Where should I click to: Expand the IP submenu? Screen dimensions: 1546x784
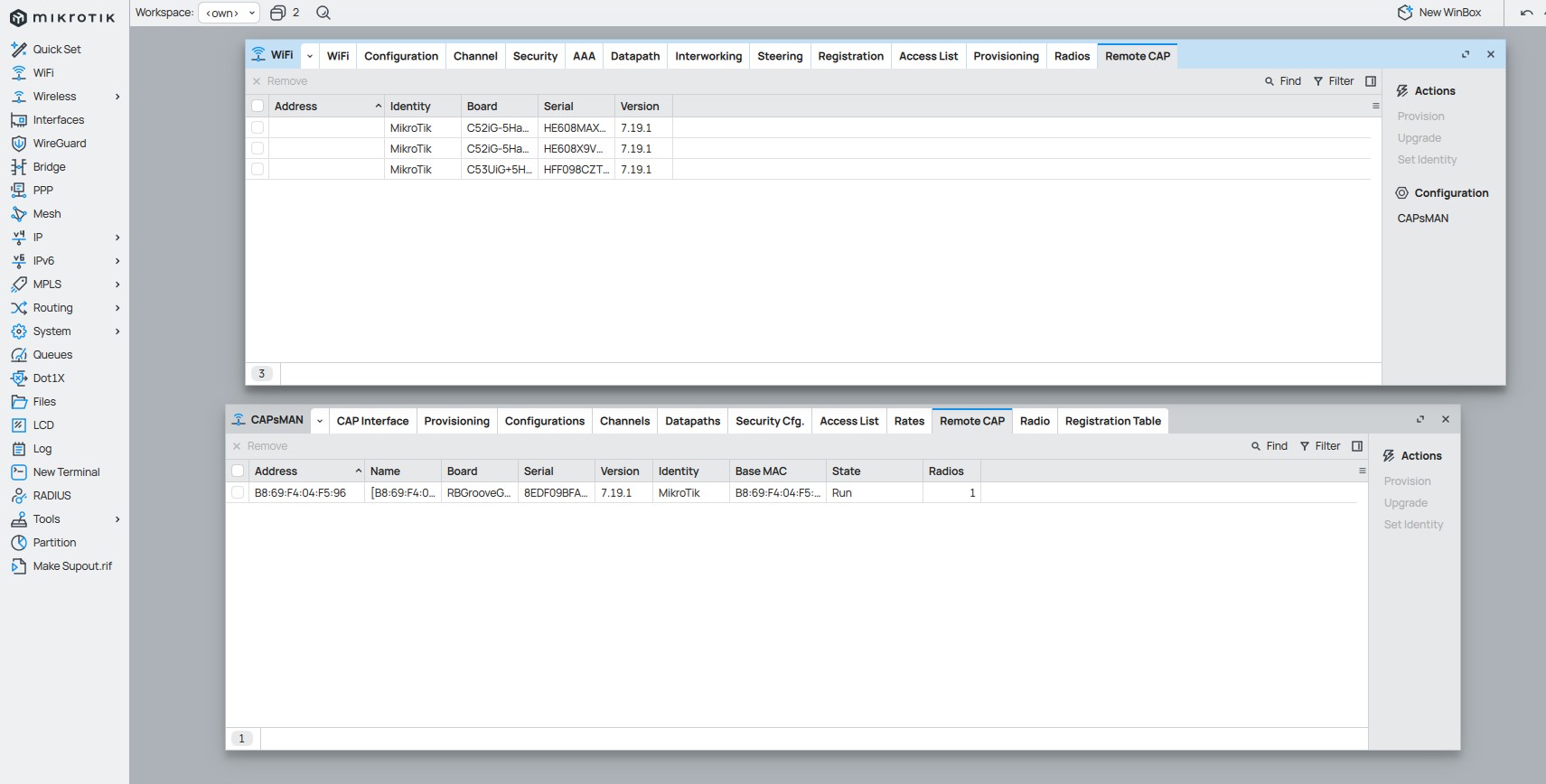pos(117,238)
